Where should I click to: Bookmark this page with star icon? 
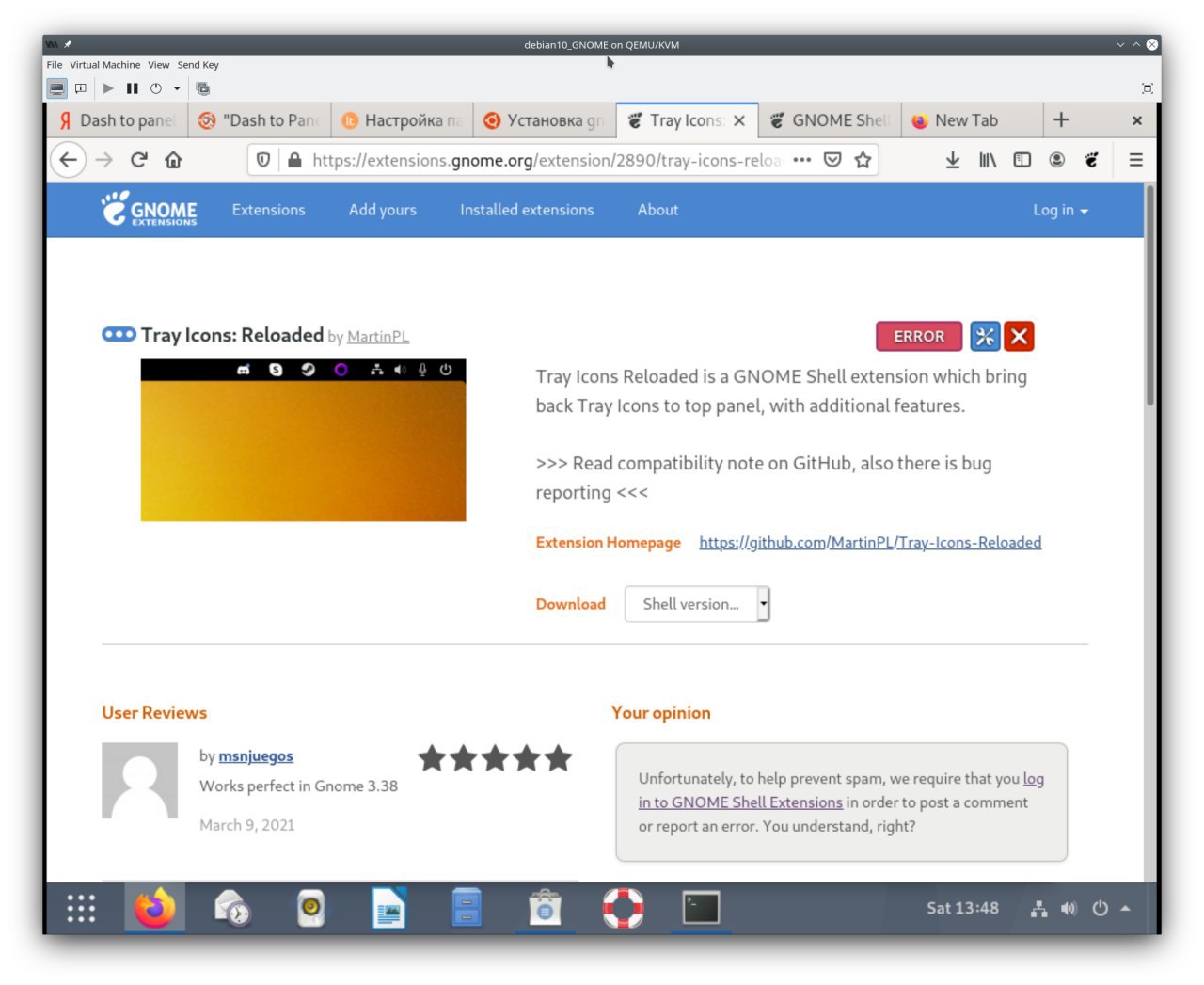863,160
